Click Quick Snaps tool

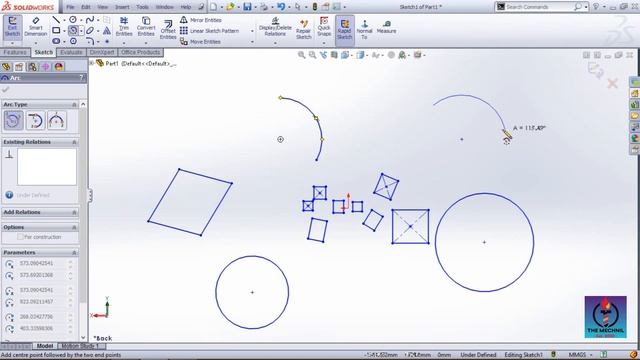pyautogui.click(x=324, y=27)
